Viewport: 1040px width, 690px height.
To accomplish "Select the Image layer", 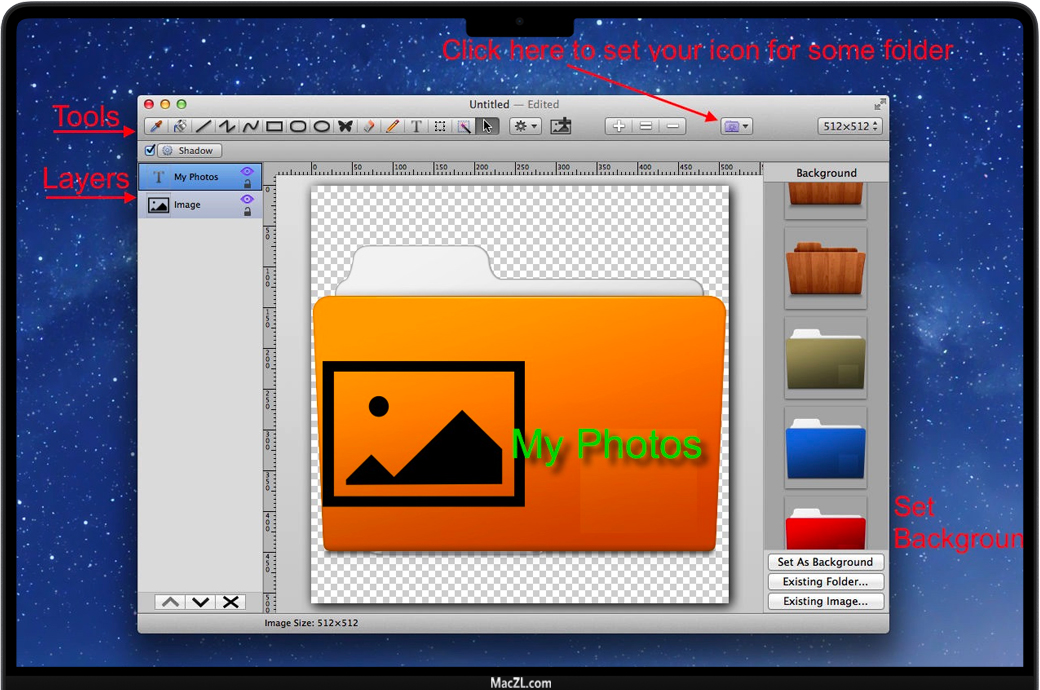I will point(200,205).
